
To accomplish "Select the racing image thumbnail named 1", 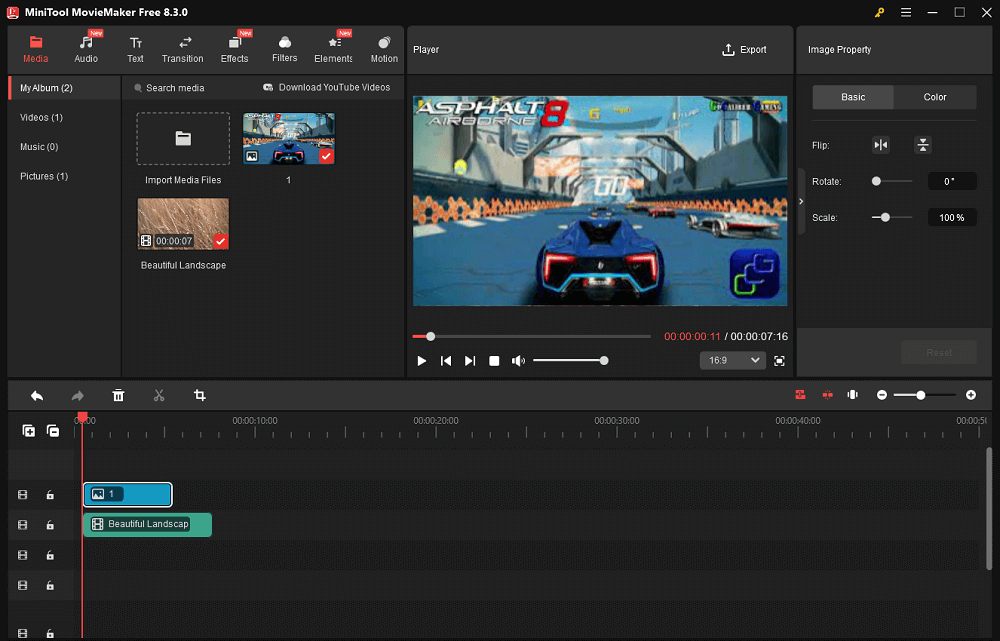I will pyautogui.click(x=289, y=138).
